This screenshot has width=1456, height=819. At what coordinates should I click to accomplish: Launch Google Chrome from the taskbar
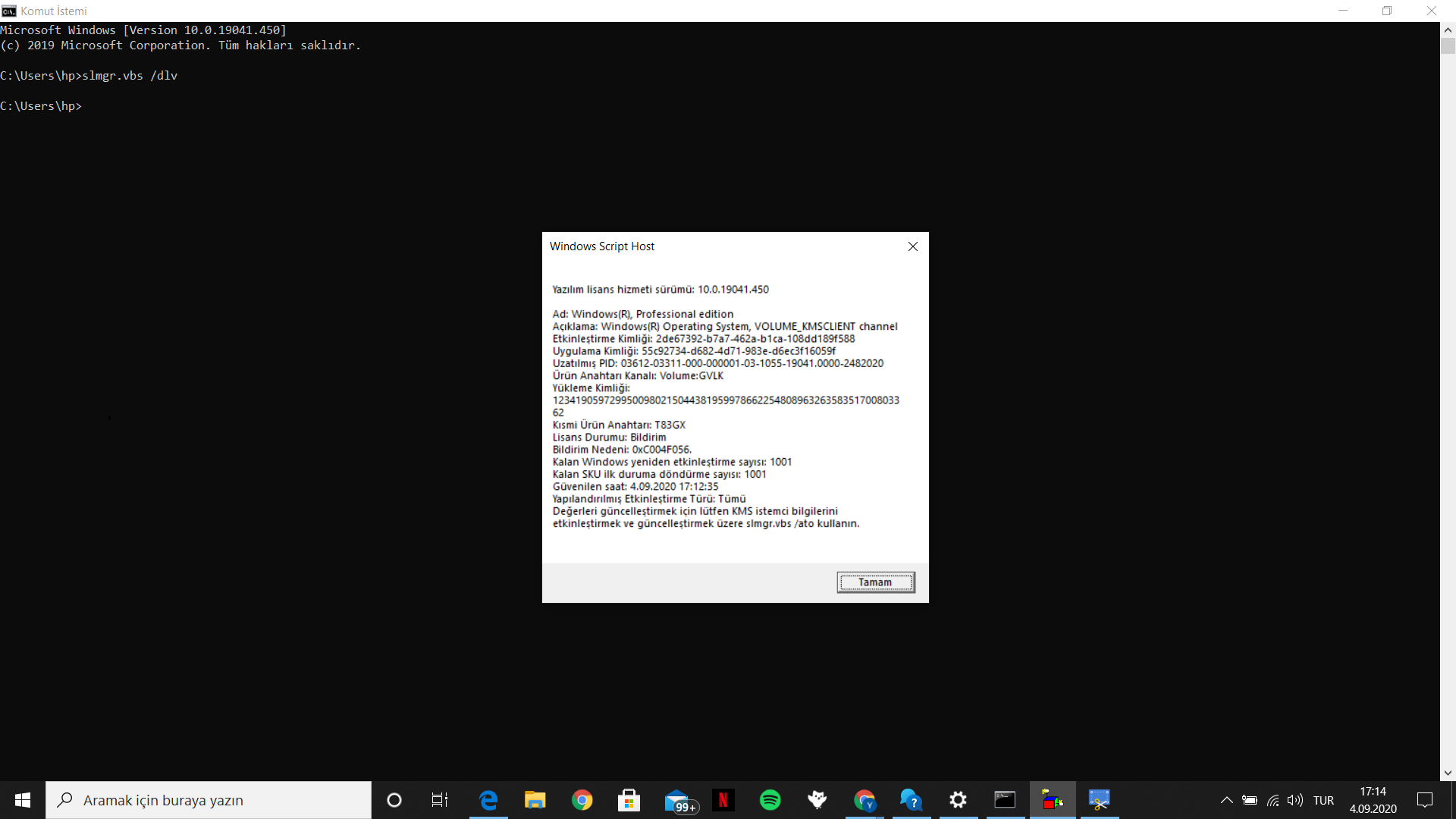tap(582, 800)
